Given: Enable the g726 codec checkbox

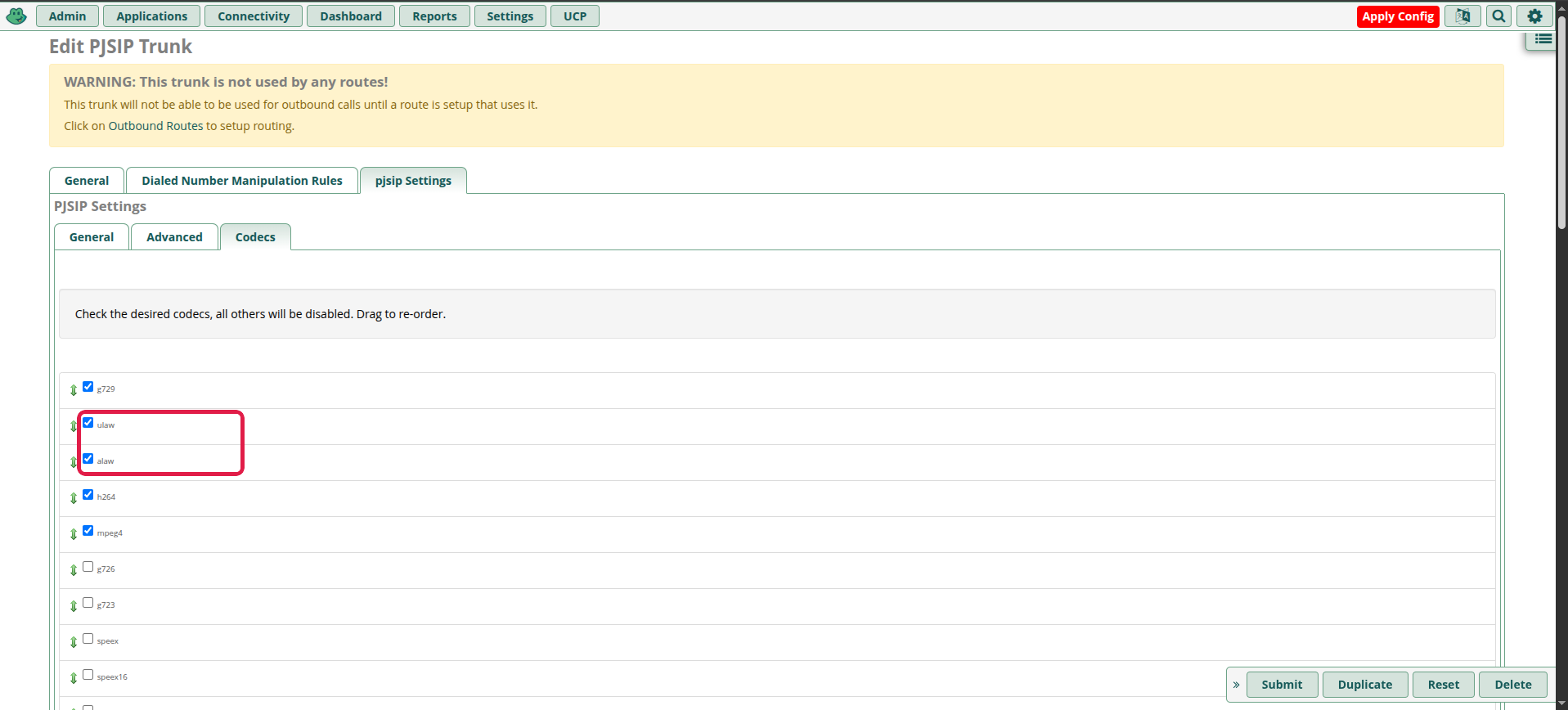Looking at the screenshot, I should (x=88, y=567).
